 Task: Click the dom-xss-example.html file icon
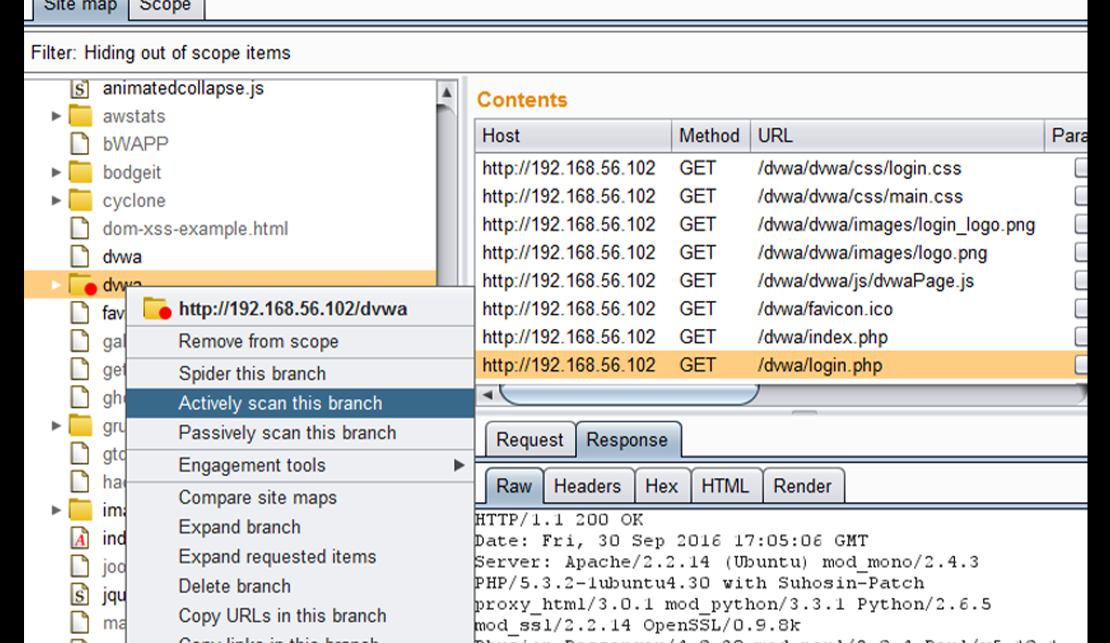(x=80, y=229)
